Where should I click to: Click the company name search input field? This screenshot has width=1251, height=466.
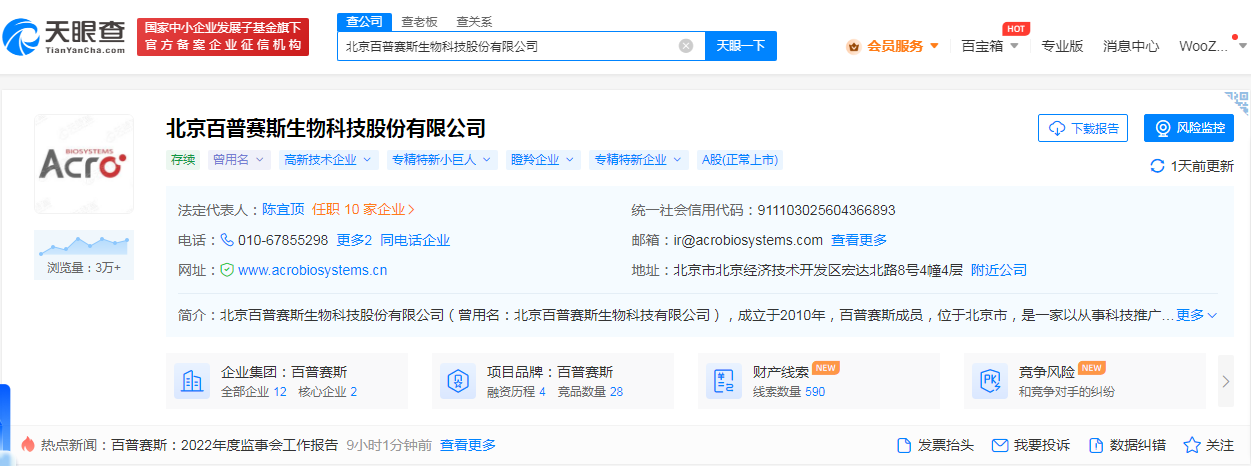point(521,46)
